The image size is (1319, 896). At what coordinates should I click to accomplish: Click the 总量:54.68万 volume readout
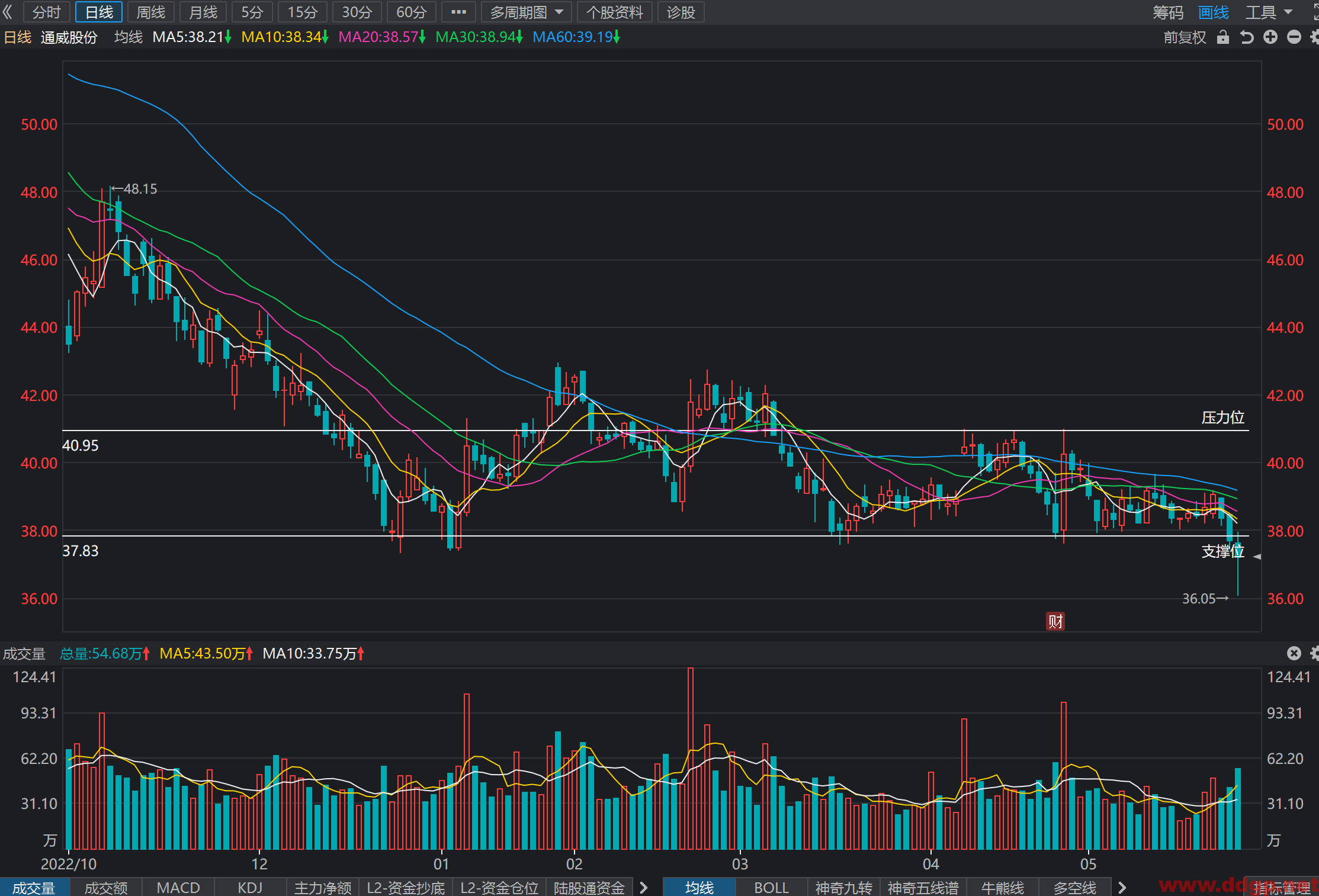105,653
